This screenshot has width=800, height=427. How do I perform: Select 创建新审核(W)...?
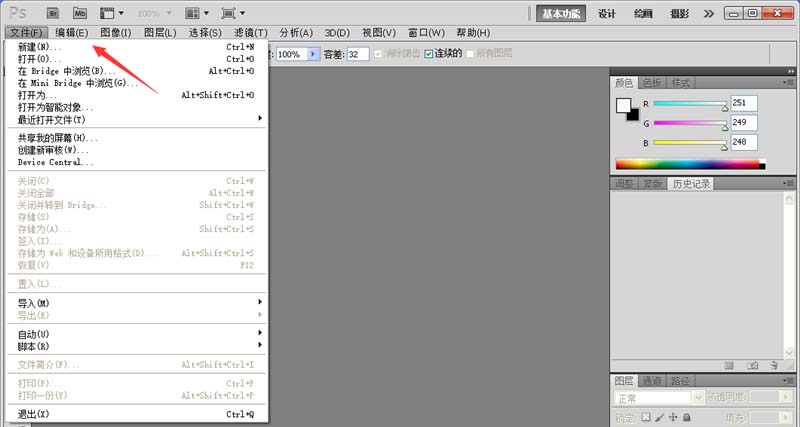(136, 150)
